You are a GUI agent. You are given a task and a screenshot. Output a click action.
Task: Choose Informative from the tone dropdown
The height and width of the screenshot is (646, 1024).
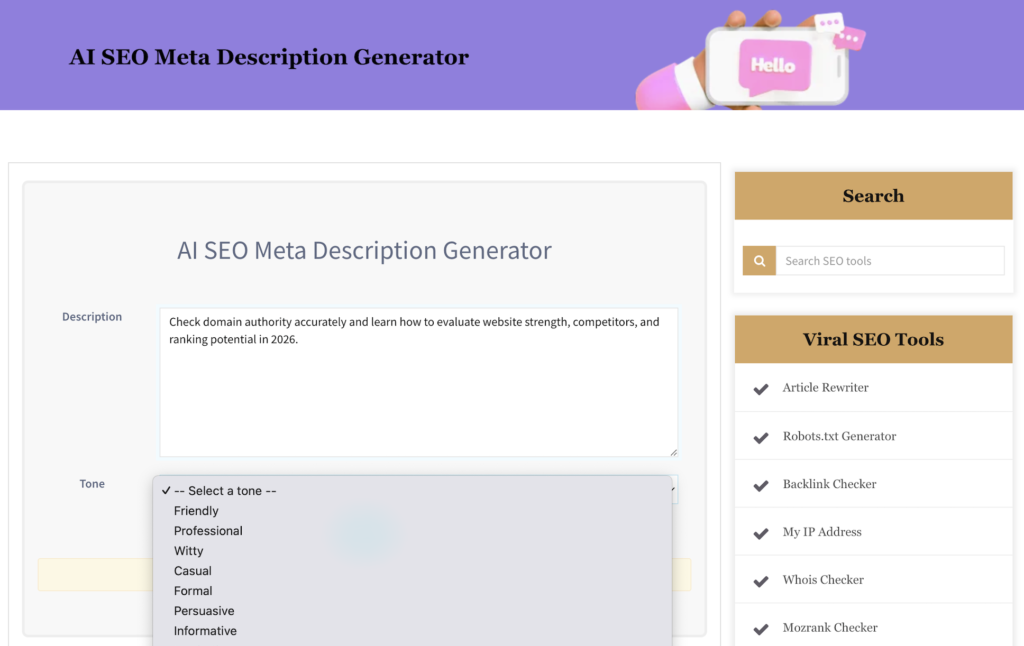pyautogui.click(x=205, y=630)
